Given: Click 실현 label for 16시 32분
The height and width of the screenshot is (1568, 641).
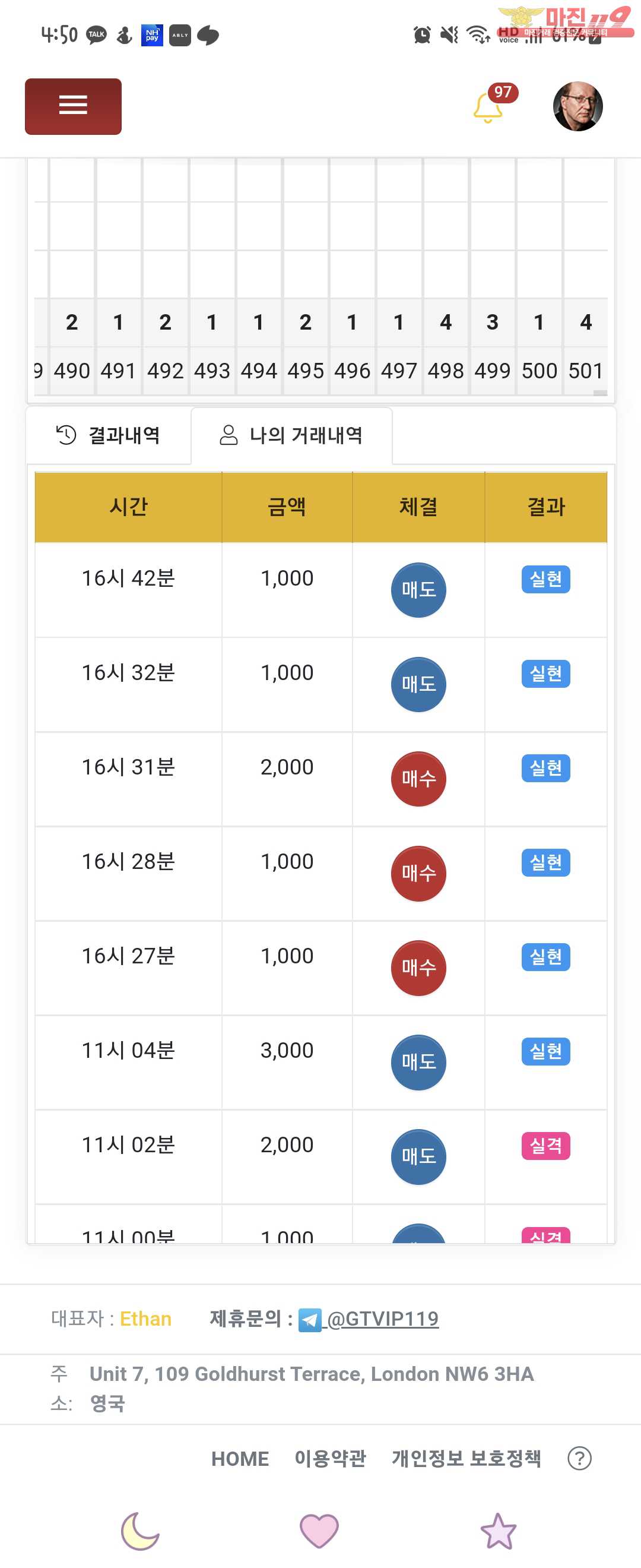Looking at the screenshot, I should 545,674.
